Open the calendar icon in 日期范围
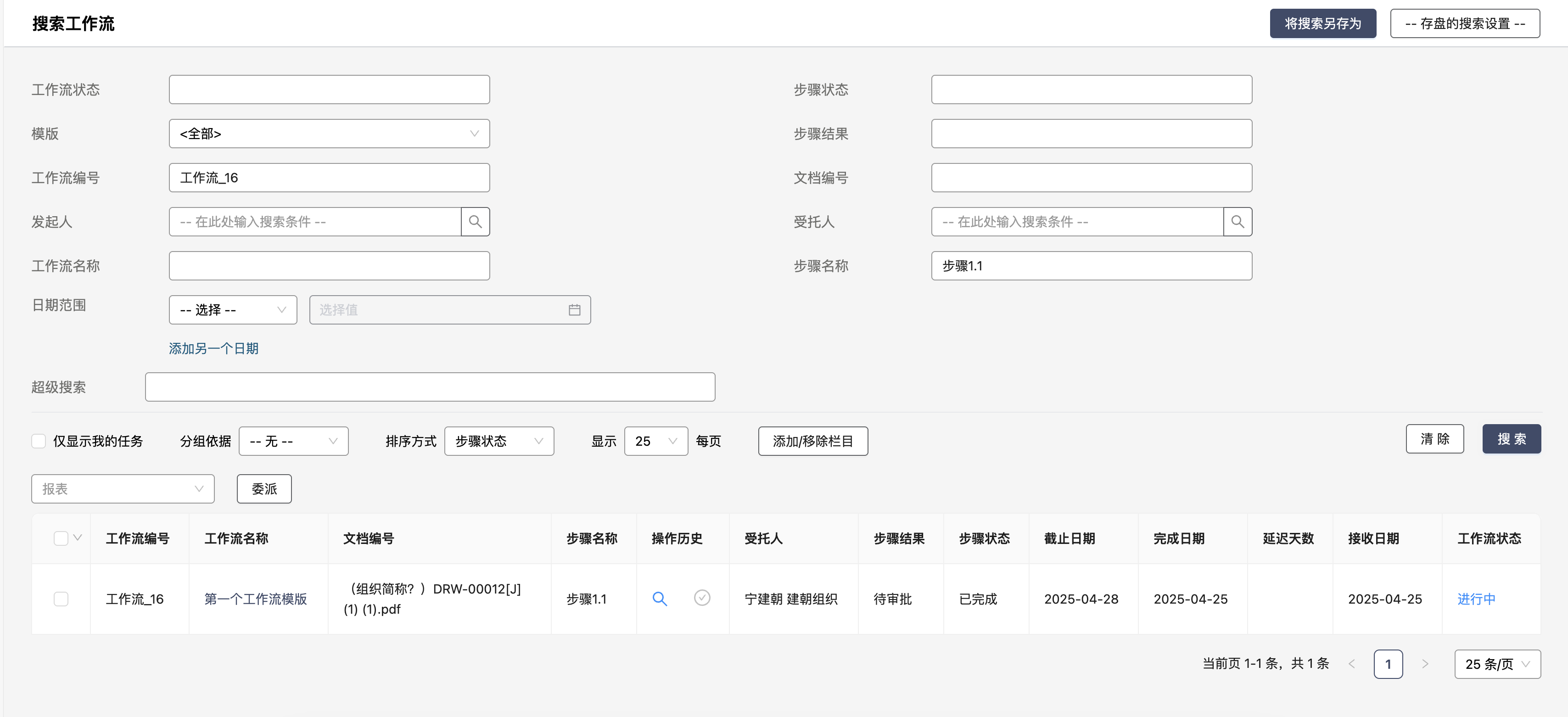The width and height of the screenshot is (1568, 717). point(574,310)
